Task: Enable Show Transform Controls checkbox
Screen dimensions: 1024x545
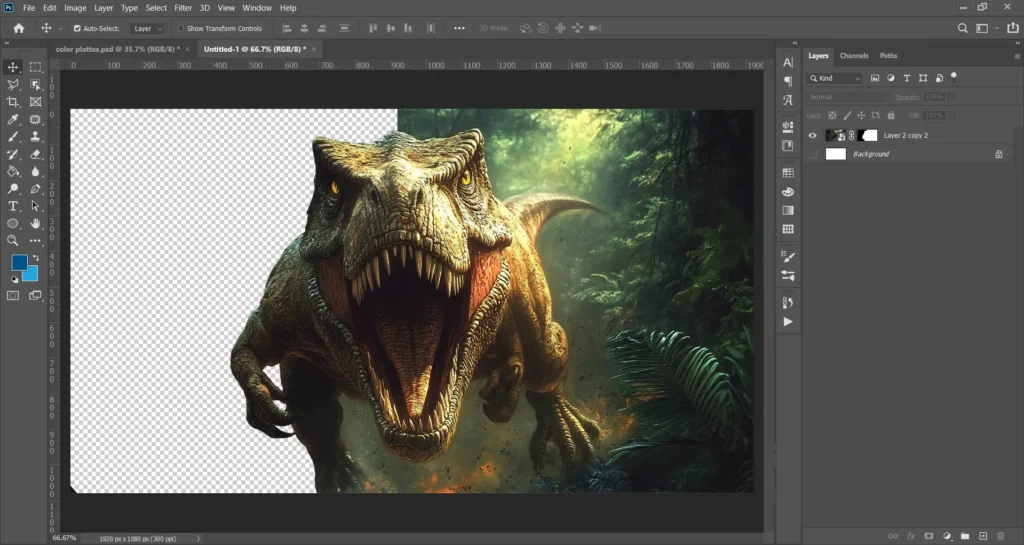Action: point(181,29)
